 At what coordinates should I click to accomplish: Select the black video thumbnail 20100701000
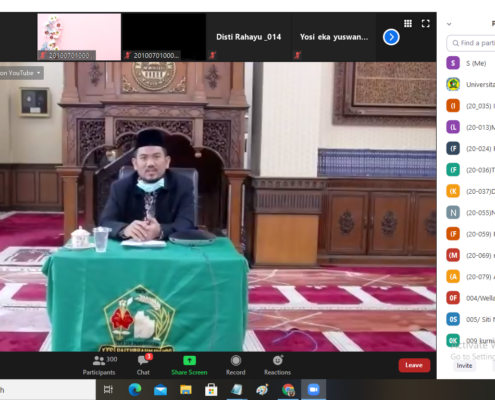tap(164, 37)
